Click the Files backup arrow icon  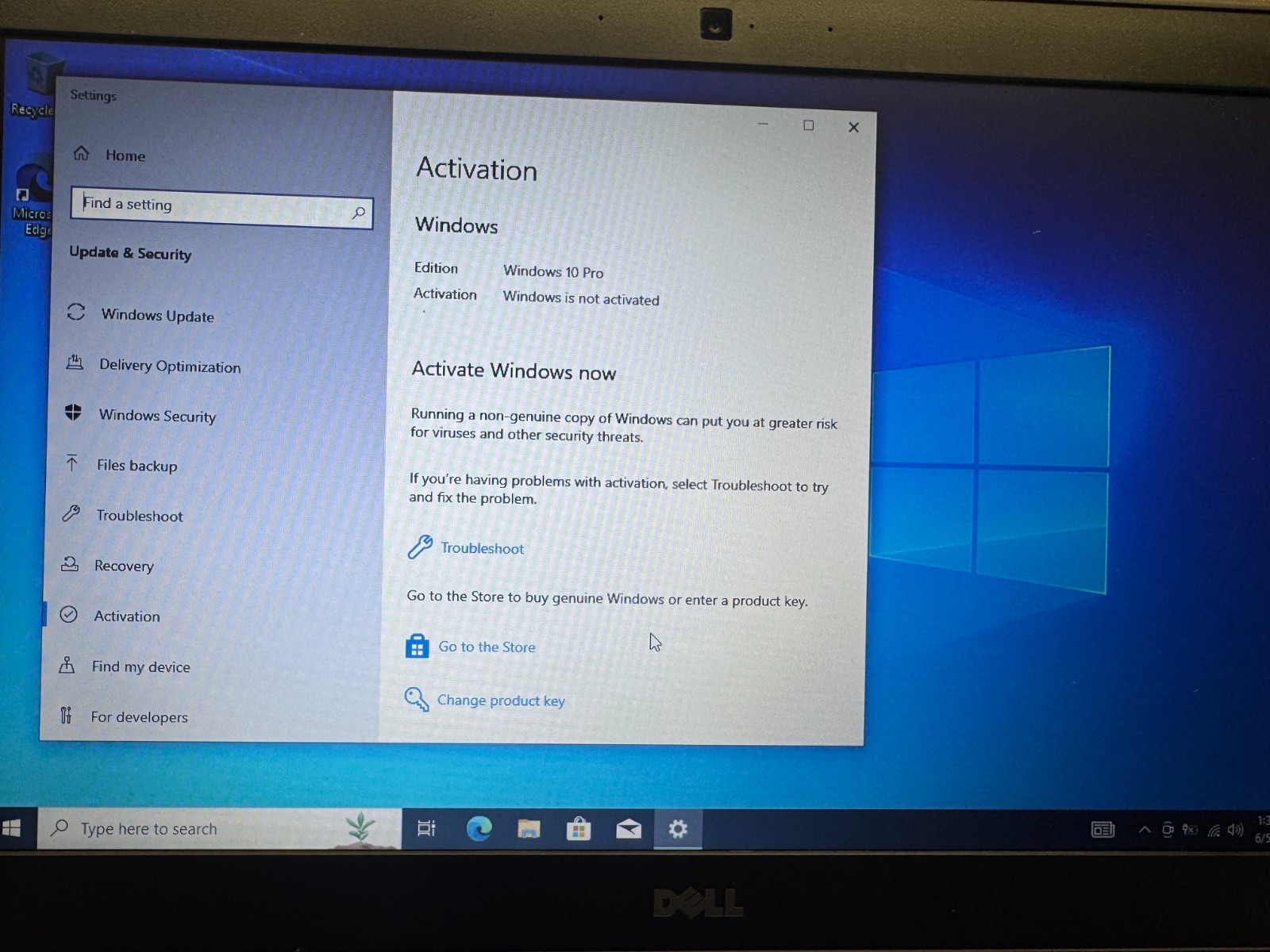pyautogui.click(x=72, y=463)
